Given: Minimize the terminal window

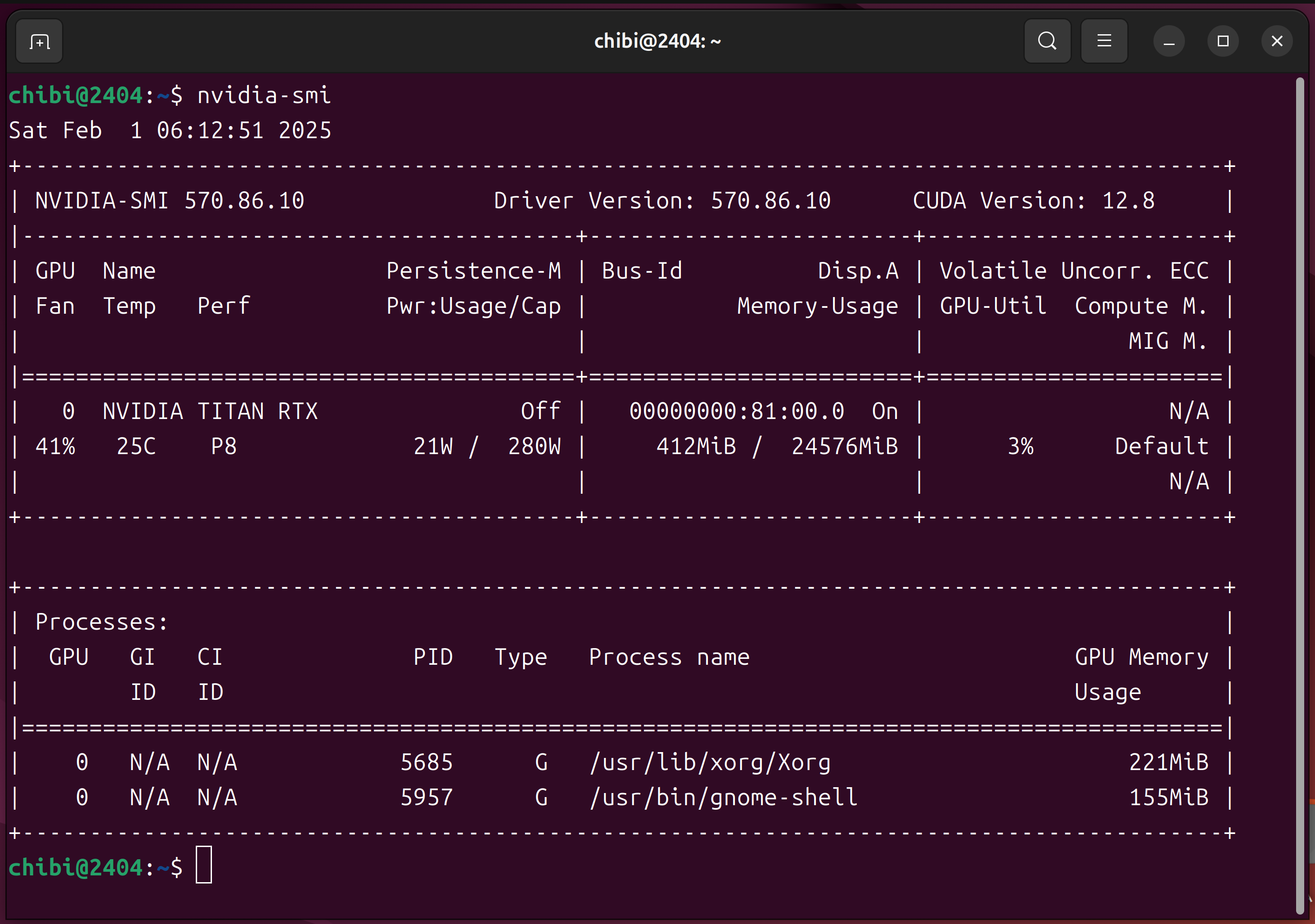Looking at the screenshot, I should [x=1169, y=41].
